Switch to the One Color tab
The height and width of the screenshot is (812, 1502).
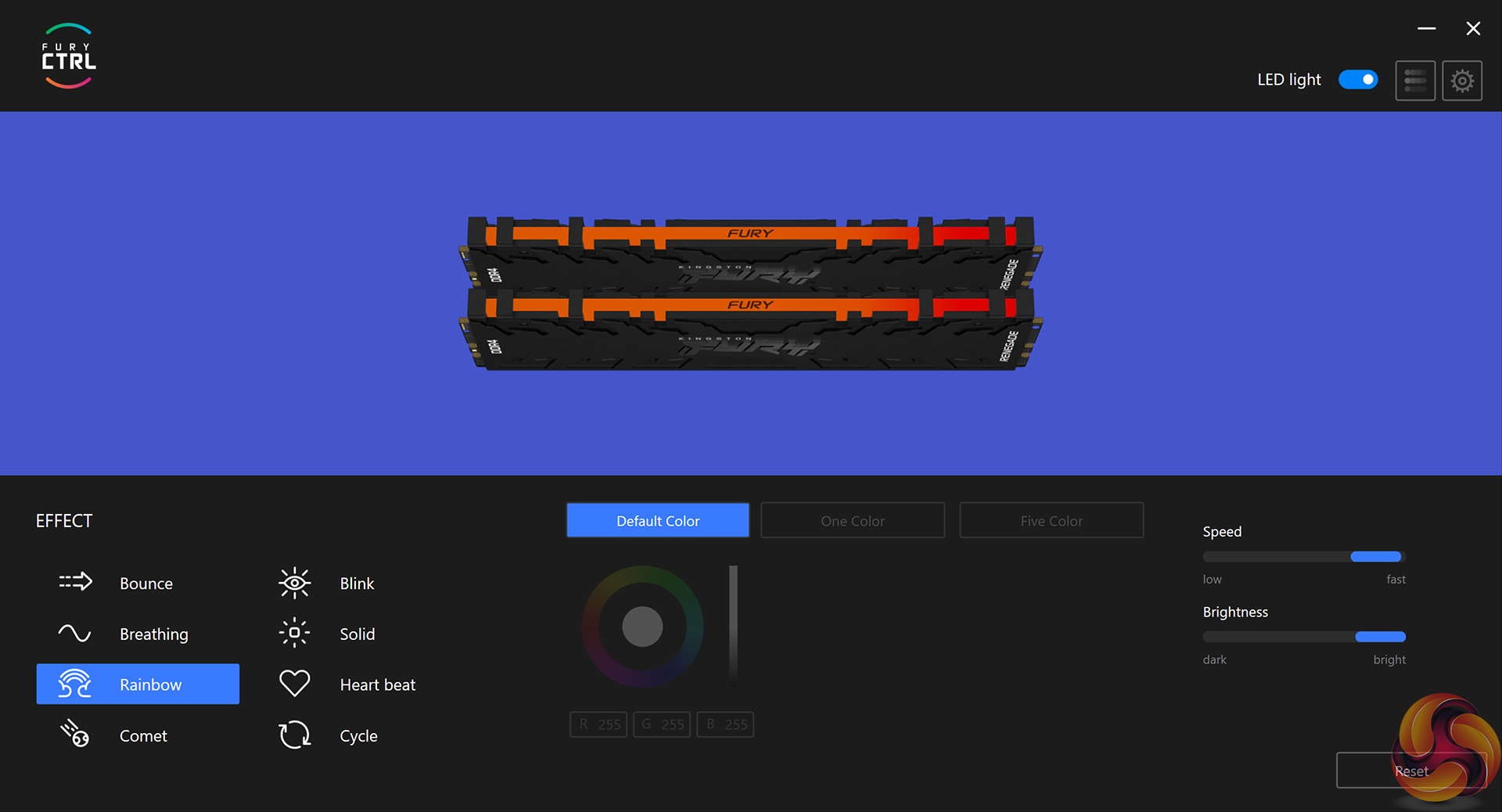(x=853, y=520)
